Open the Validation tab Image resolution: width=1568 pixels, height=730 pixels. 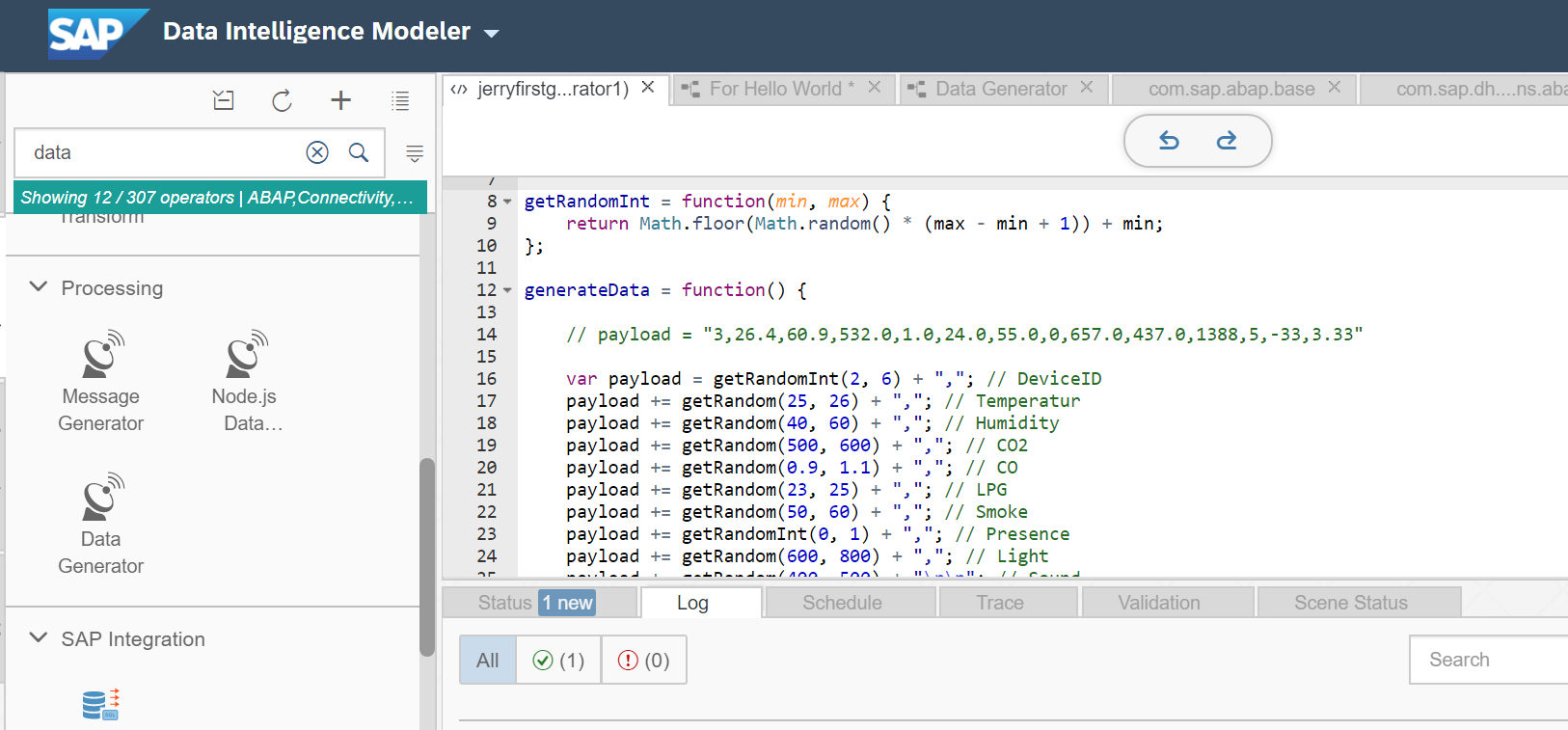(1168, 603)
